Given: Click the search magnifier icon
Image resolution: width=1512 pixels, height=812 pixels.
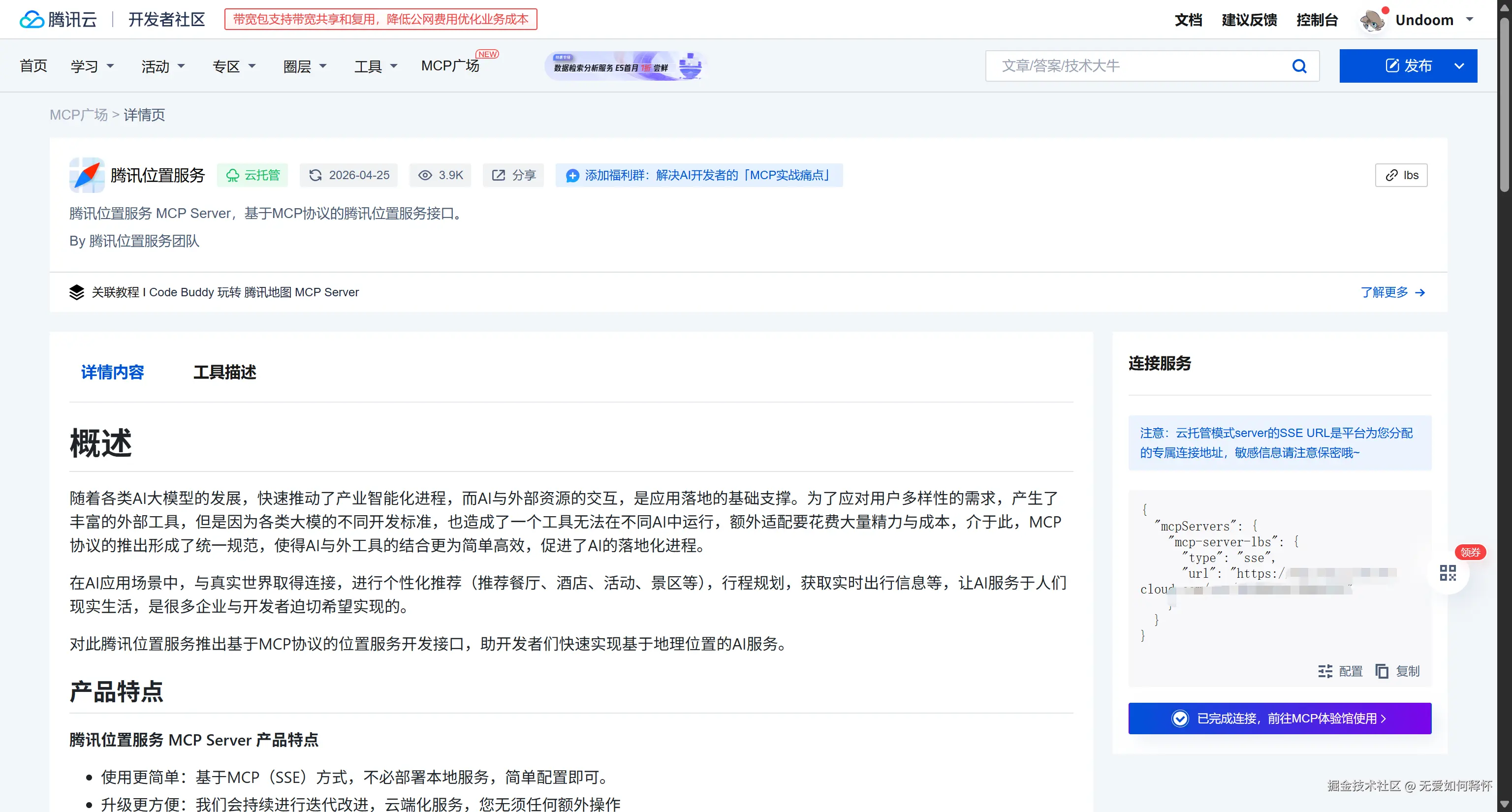Looking at the screenshot, I should [1300, 66].
